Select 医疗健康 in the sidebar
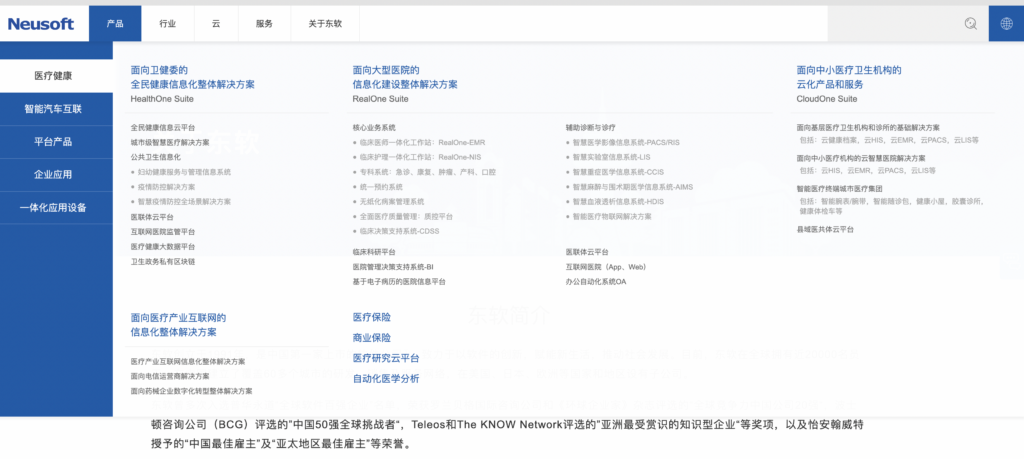This screenshot has height=459, width=1024. [54, 76]
